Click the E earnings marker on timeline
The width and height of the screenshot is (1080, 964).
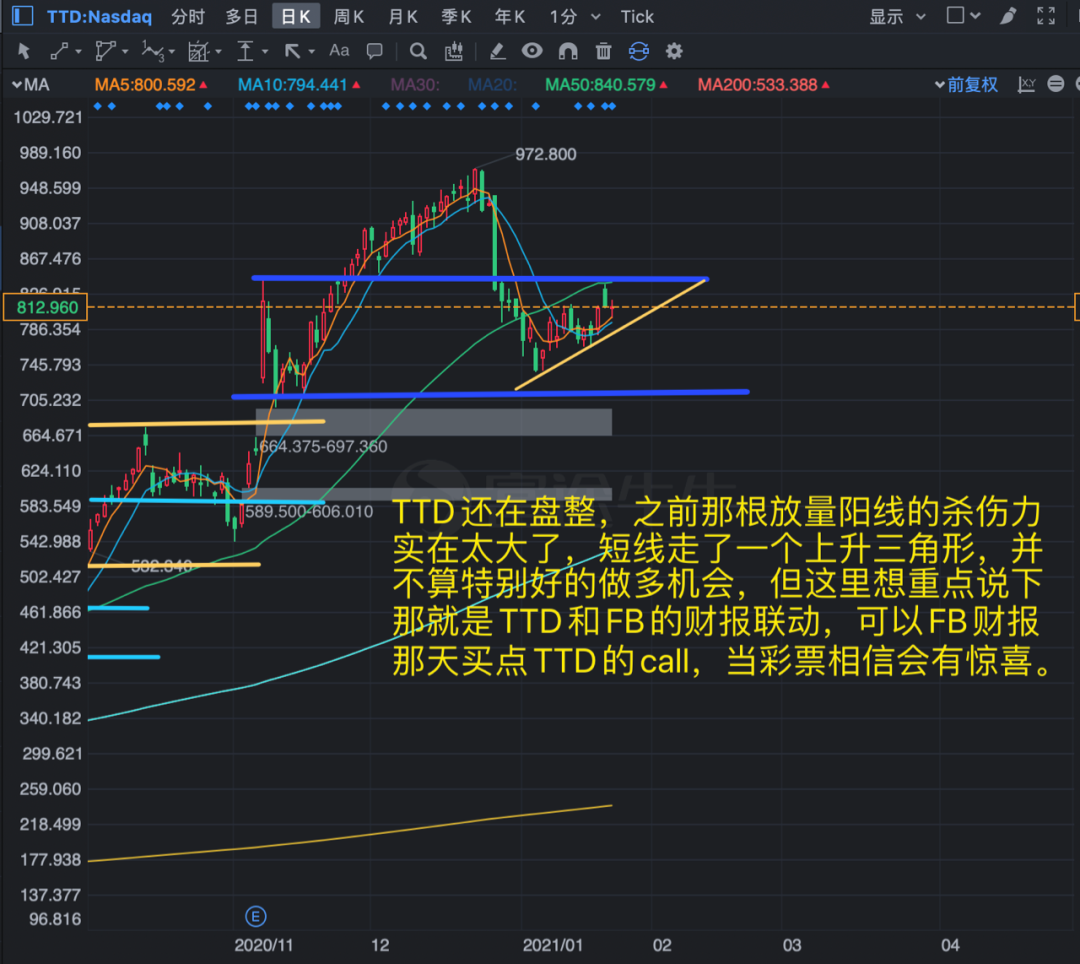pos(256,916)
